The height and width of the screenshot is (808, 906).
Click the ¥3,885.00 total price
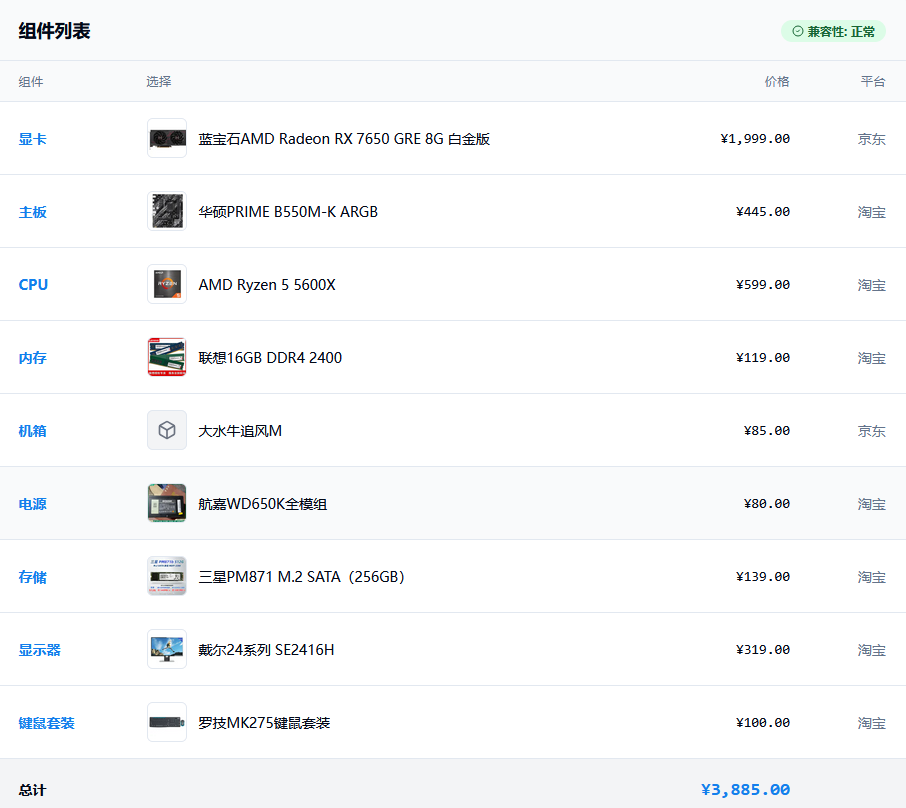pos(745,790)
